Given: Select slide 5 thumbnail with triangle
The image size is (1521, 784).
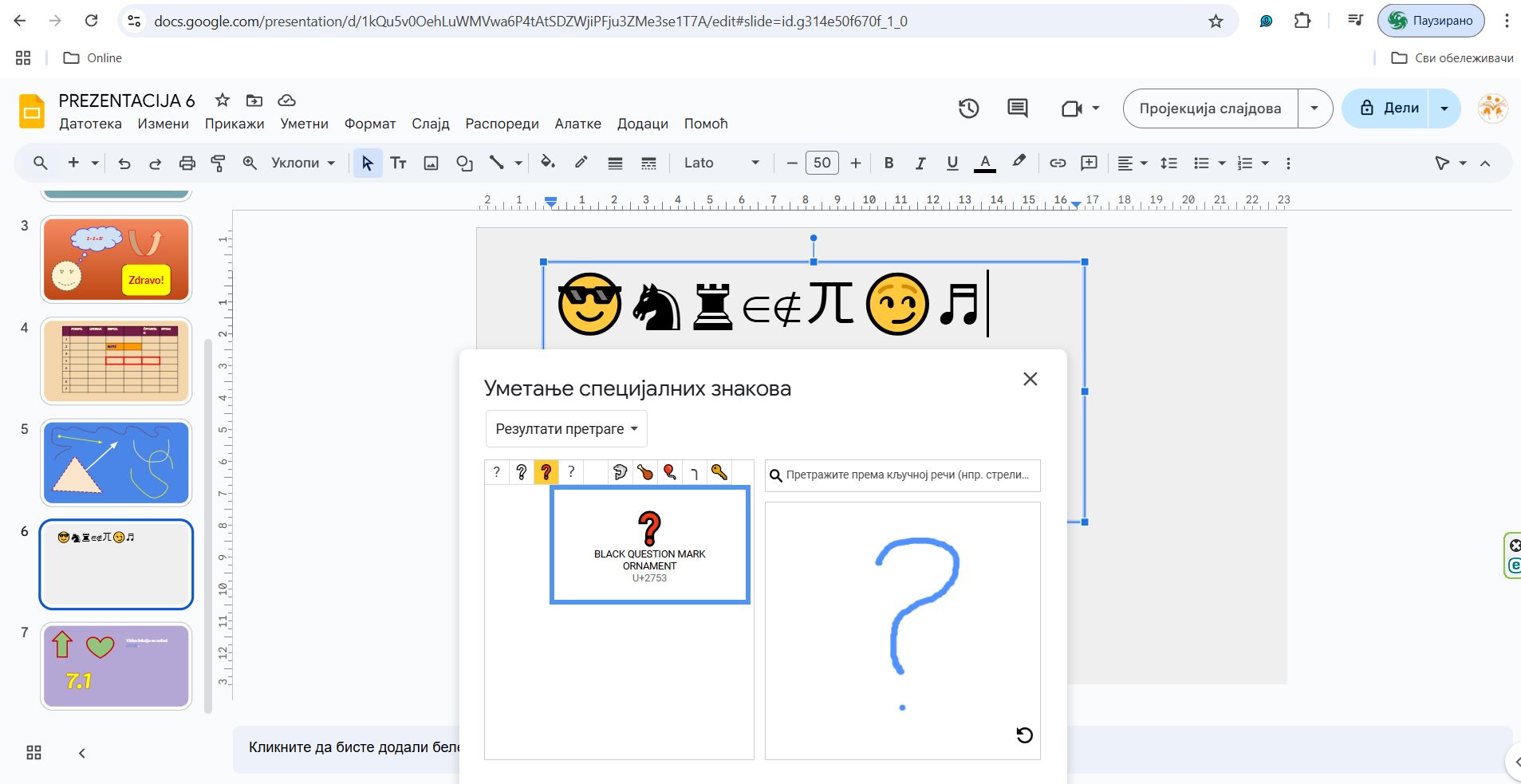Looking at the screenshot, I should click(116, 463).
